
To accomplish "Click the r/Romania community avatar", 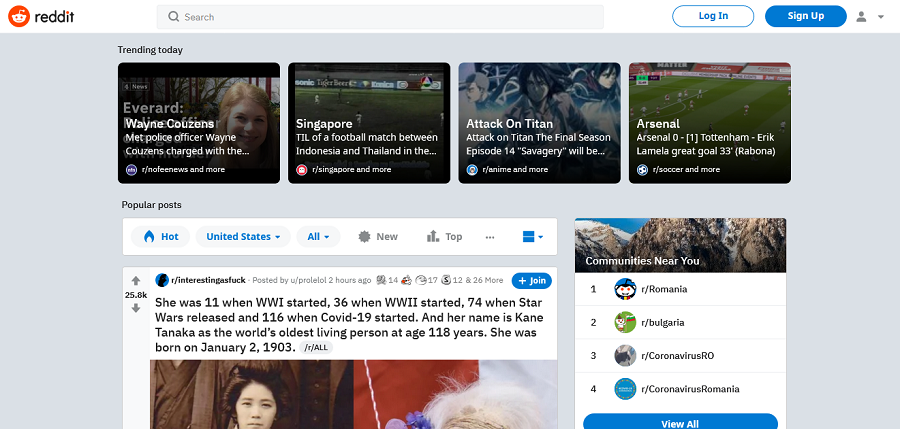I will coord(625,289).
